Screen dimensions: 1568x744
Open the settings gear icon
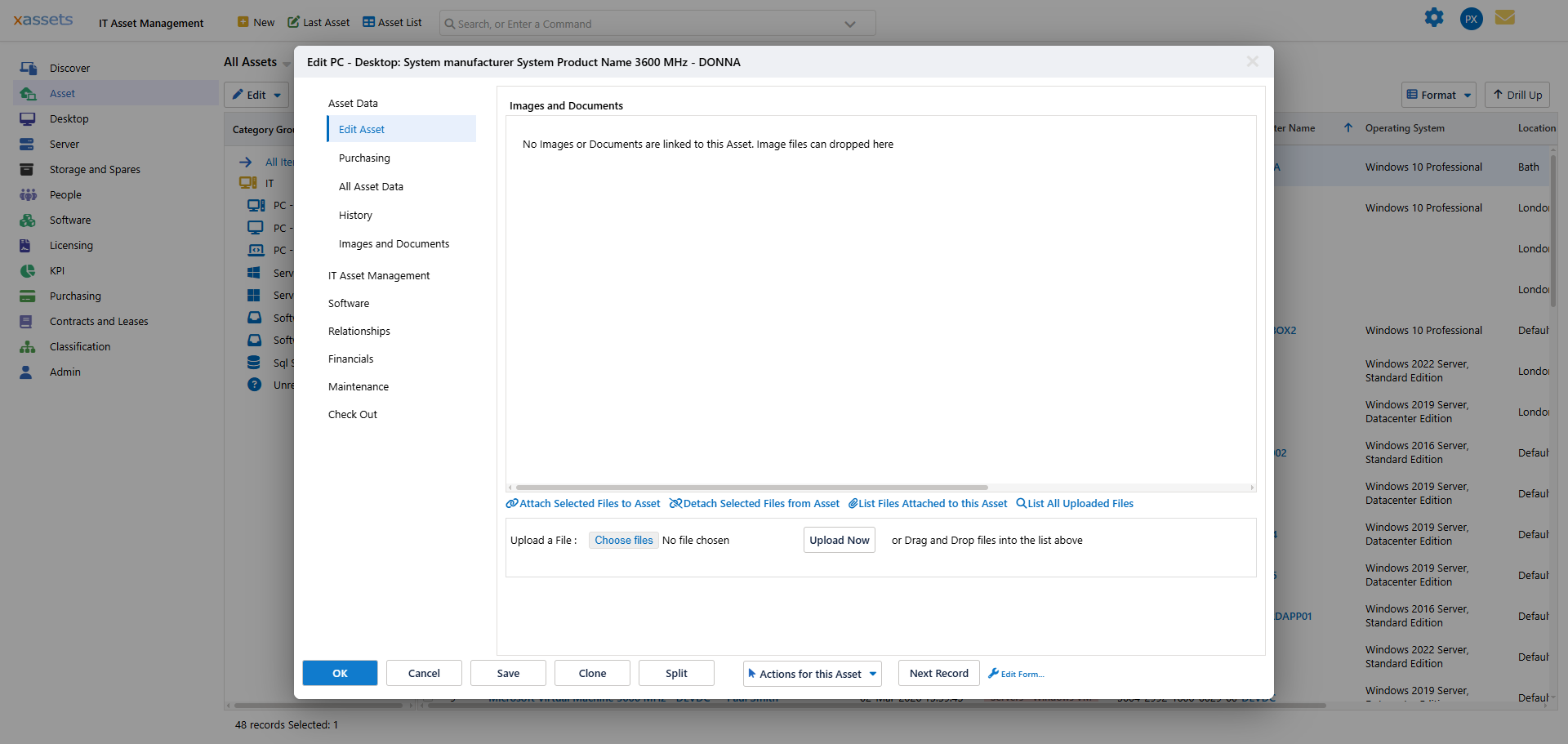click(1434, 17)
